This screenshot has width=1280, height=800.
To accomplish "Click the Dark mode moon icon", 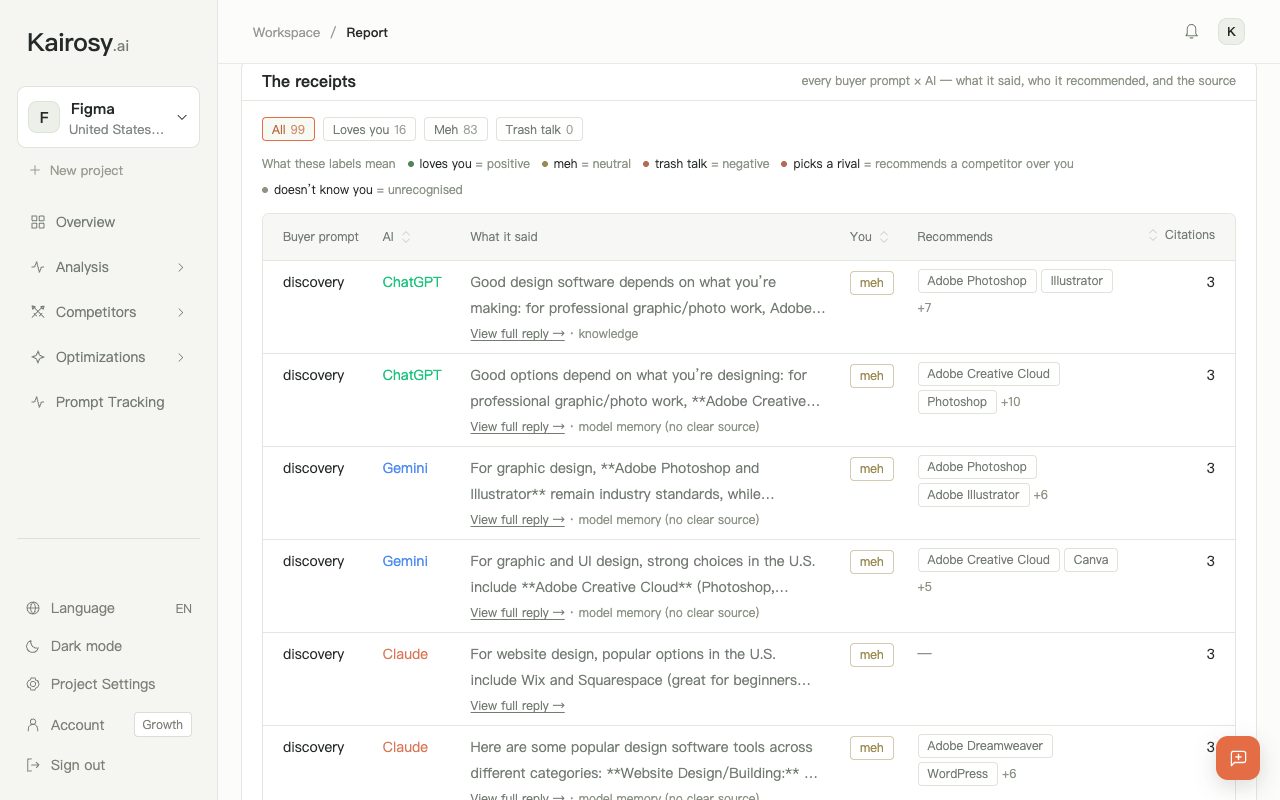I will click(33, 646).
